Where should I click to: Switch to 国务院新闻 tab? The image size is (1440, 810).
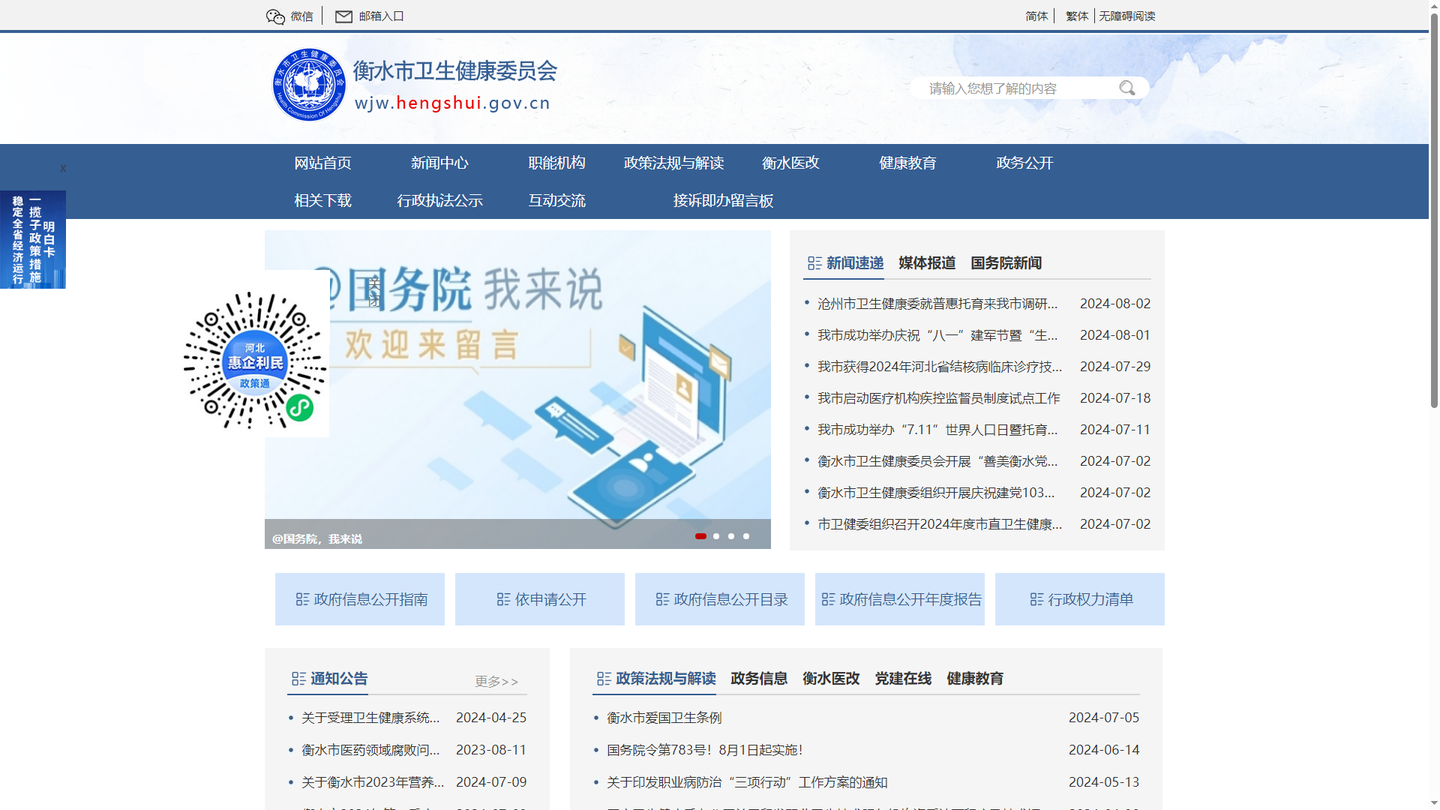[1006, 263]
